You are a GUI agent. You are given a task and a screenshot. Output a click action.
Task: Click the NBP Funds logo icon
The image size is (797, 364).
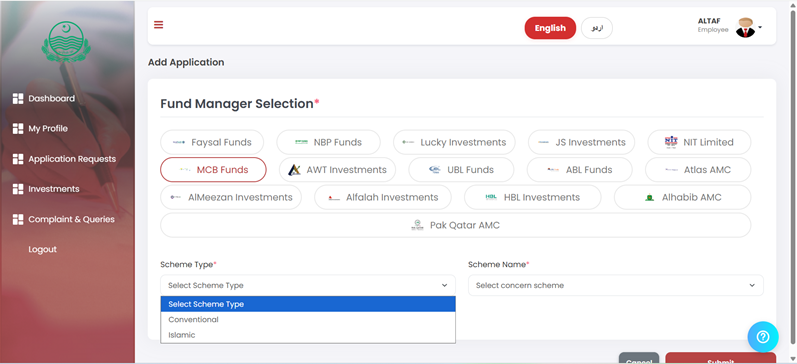(x=301, y=142)
